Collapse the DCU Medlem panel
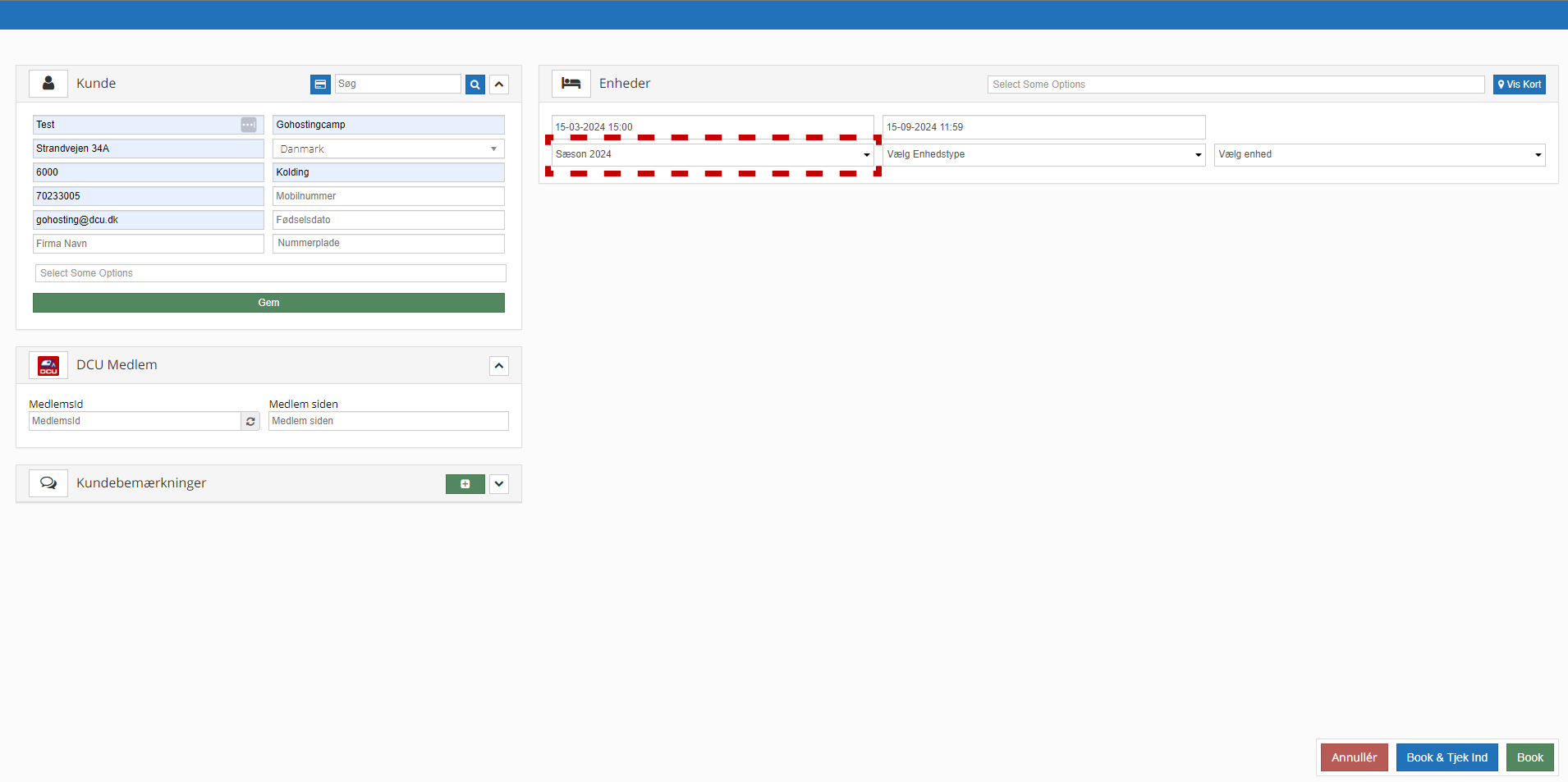Viewport: 1568px width, 782px height. 499,366
